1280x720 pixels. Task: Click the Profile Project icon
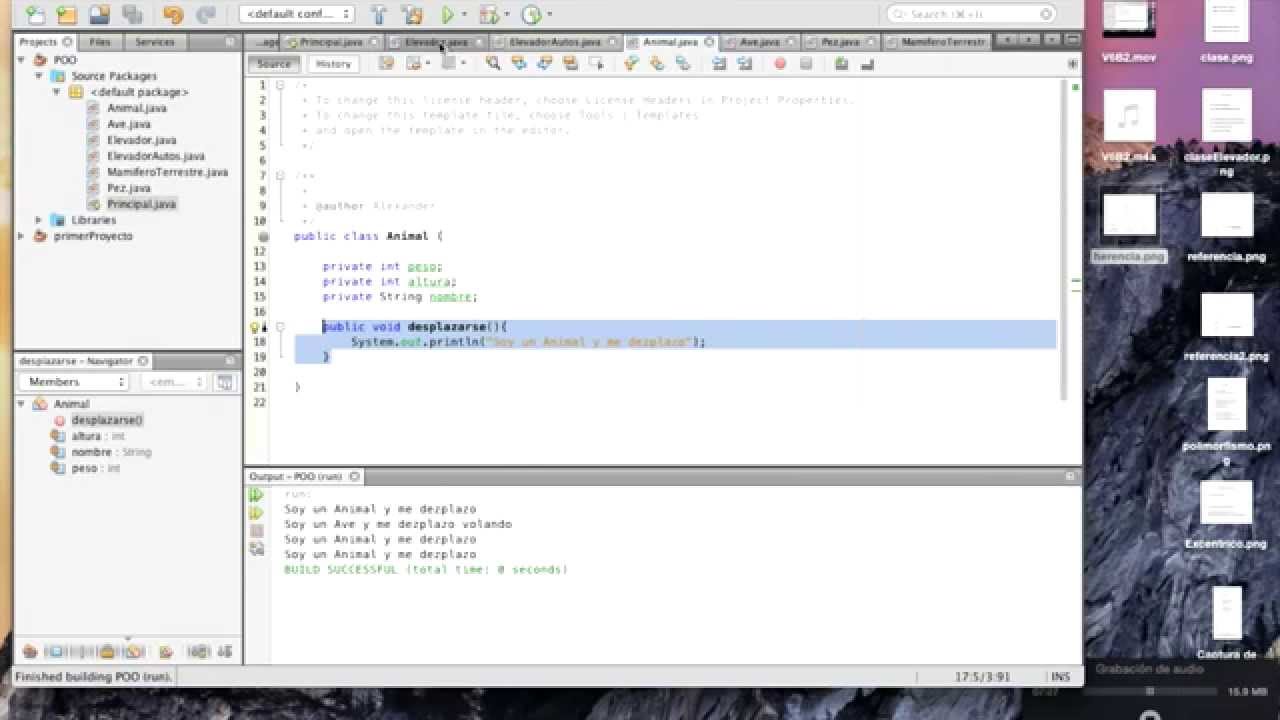point(531,14)
